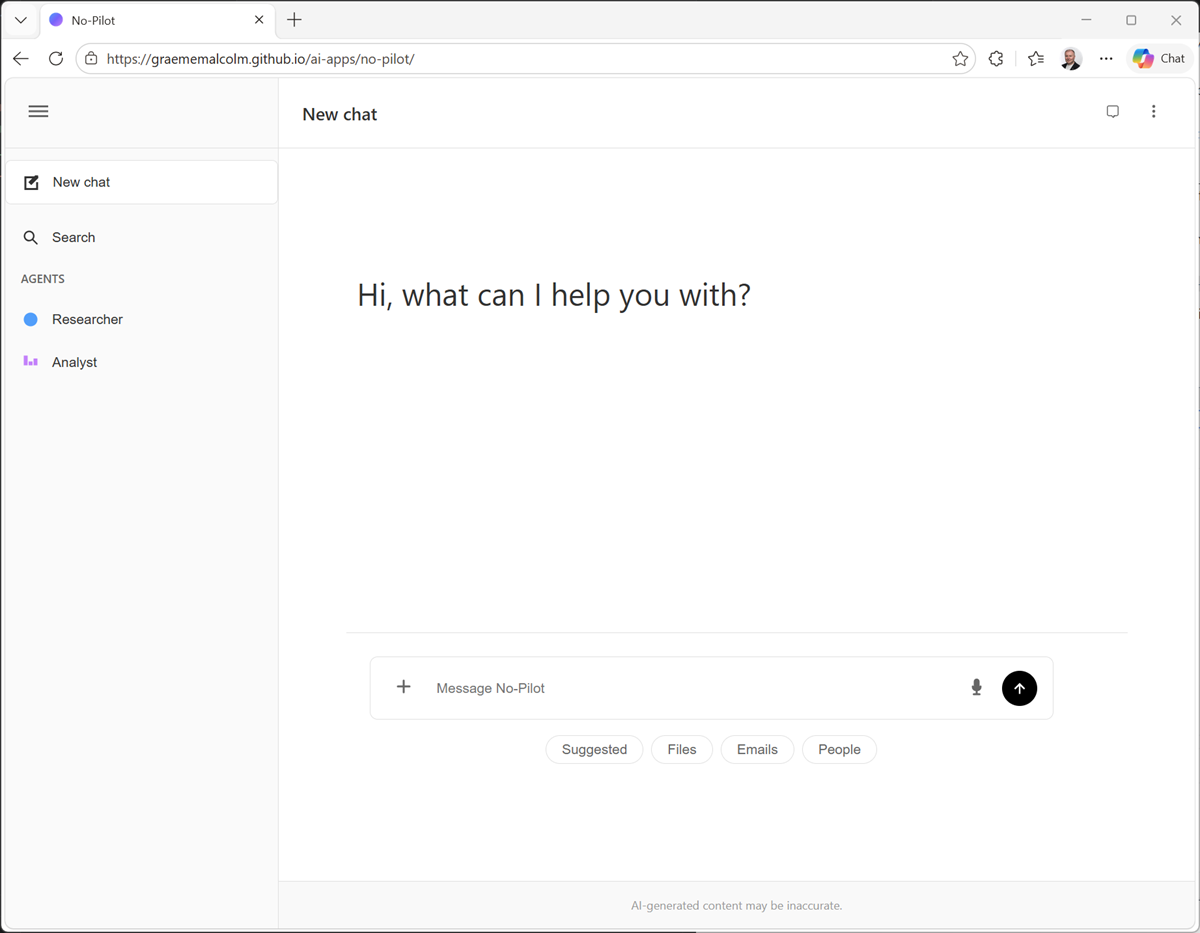1200x933 pixels.
Task: Maximize the browser window
Action: (x=1131, y=20)
